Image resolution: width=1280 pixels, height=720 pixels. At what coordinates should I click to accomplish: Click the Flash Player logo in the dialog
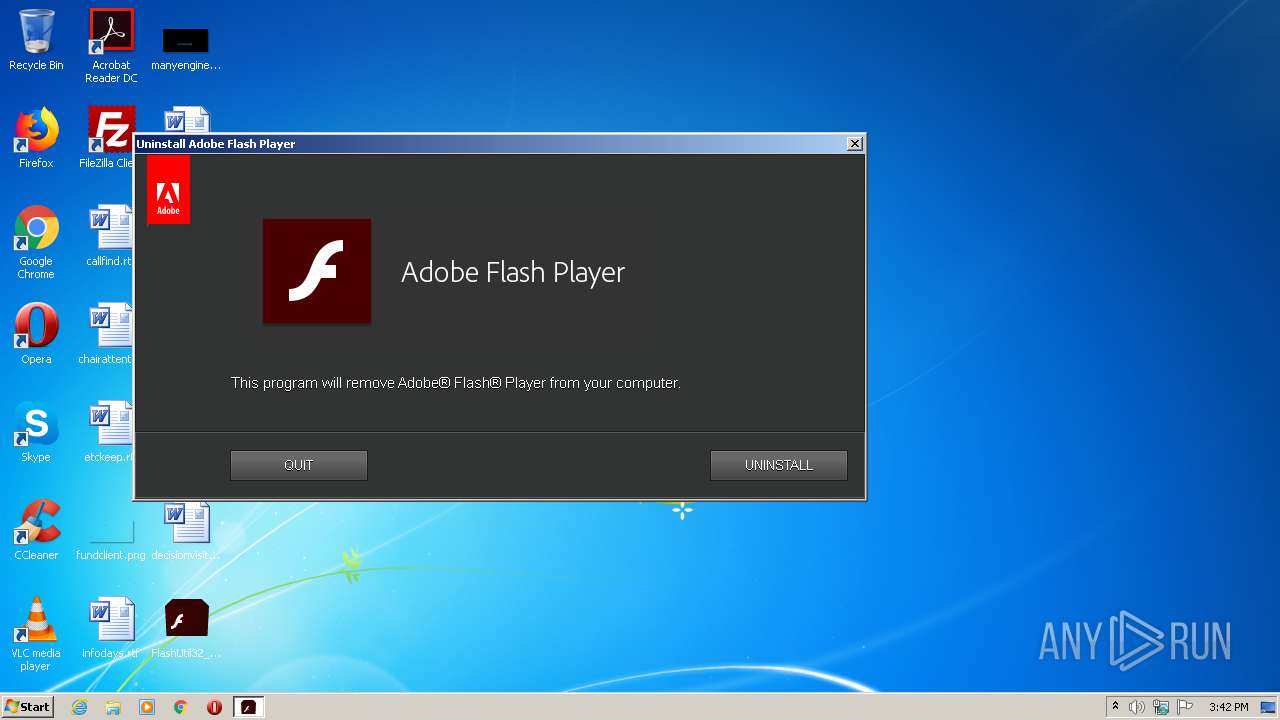pos(317,271)
